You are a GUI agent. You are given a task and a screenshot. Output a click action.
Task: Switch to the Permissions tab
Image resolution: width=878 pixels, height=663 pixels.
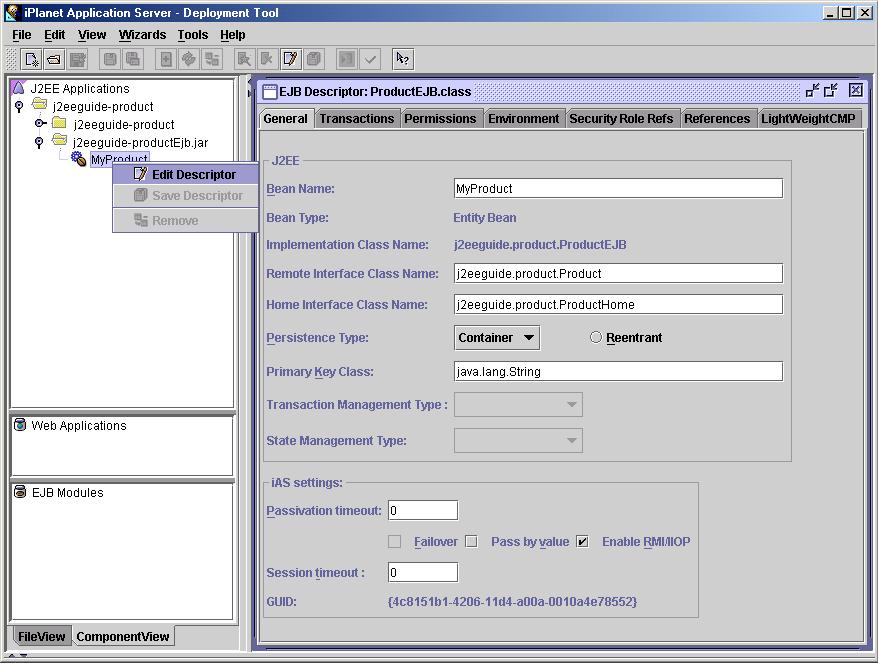pyautogui.click(x=440, y=119)
